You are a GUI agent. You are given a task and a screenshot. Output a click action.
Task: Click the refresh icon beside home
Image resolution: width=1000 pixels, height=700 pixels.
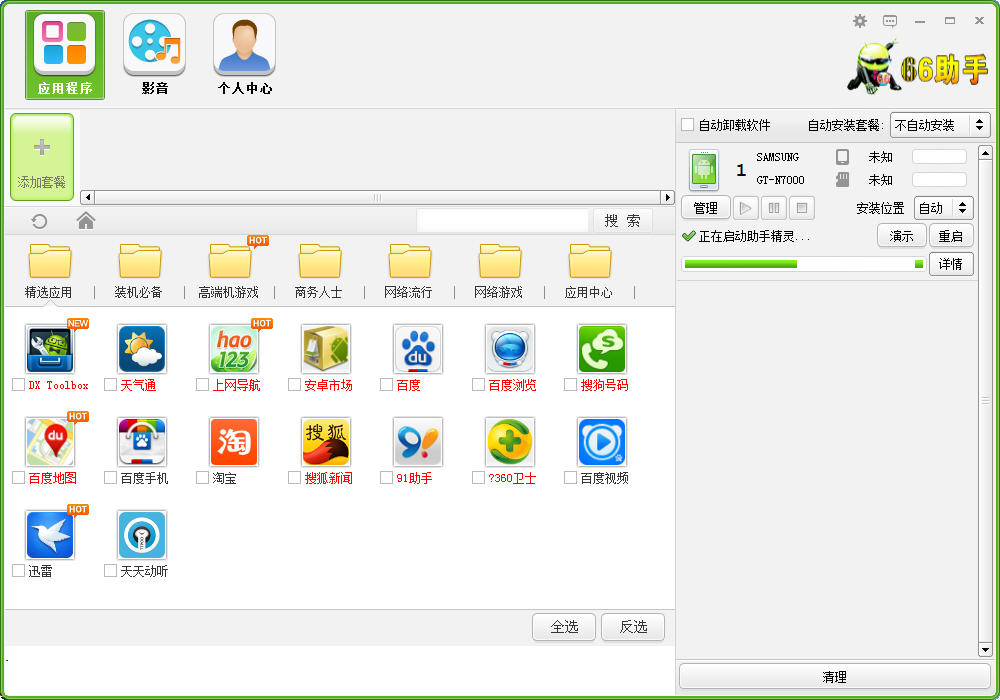40,221
